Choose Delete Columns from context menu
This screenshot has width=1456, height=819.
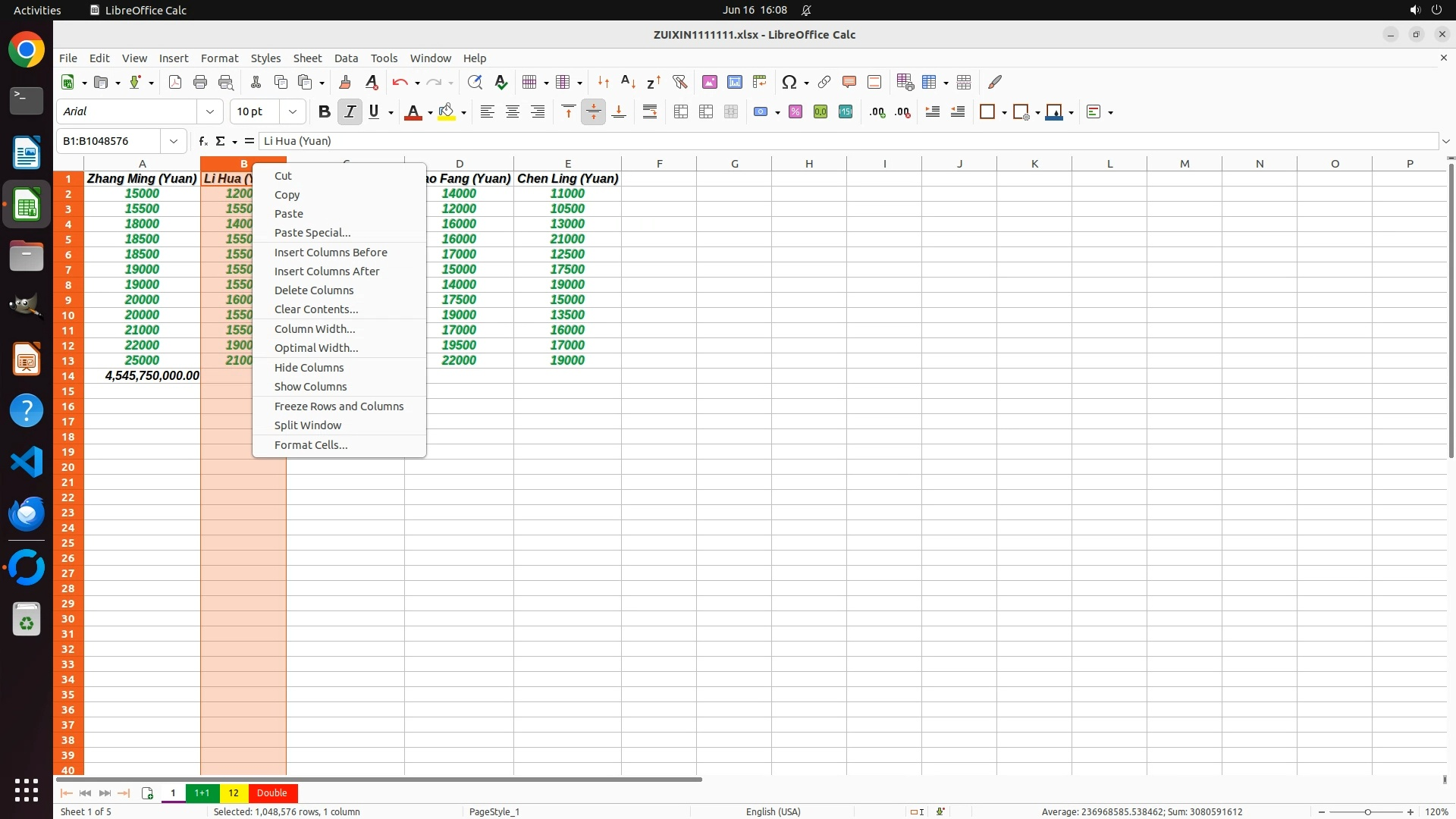point(314,290)
